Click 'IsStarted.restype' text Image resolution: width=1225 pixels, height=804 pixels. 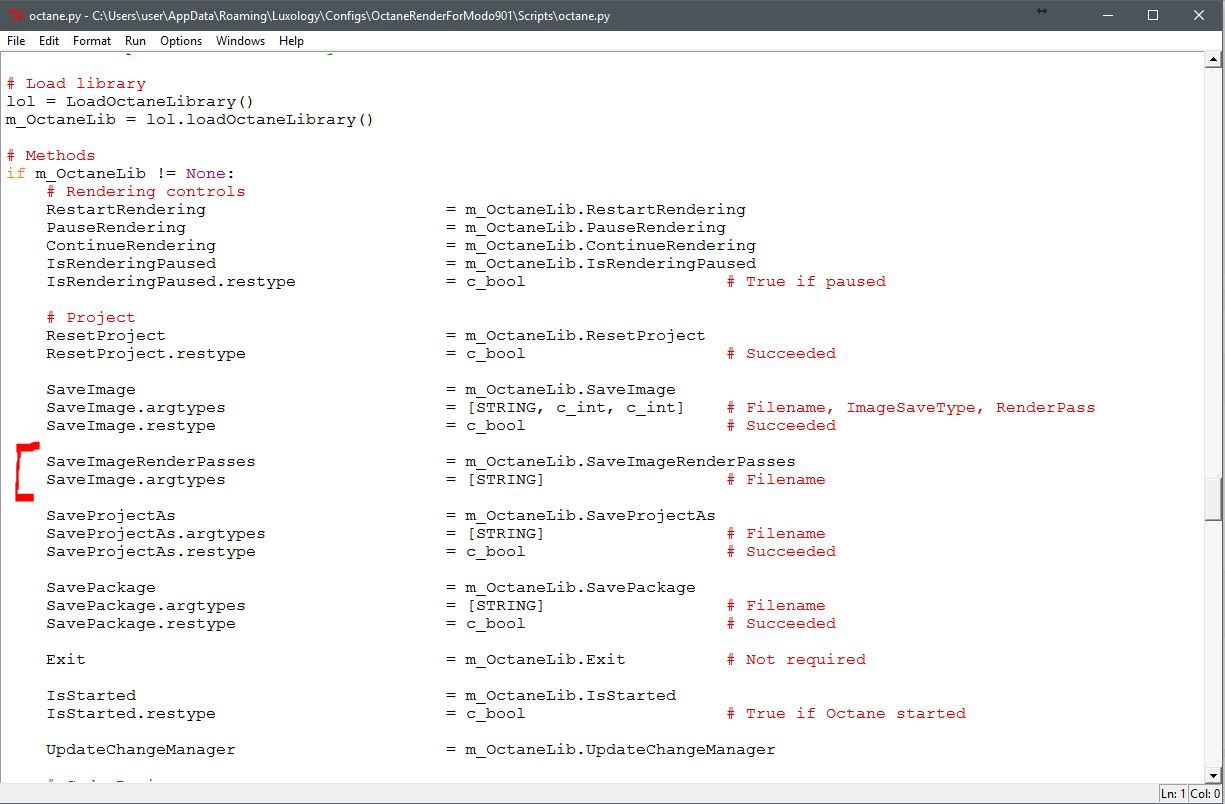coord(131,714)
